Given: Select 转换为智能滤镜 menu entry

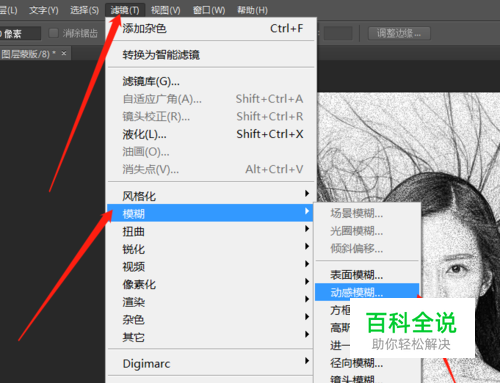Looking at the screenshot, I should click(x=211, y=55).
